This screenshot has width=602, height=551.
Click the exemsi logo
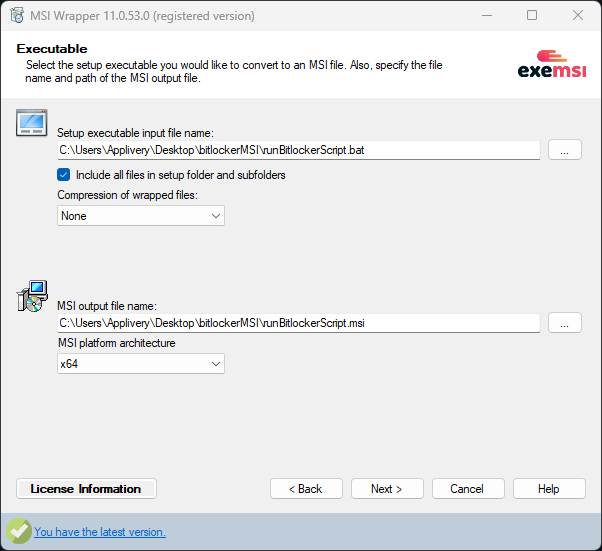(552, 64)
